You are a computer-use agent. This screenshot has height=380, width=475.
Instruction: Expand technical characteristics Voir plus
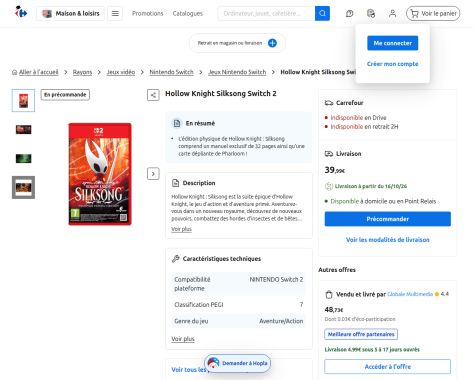pos(183,339)
